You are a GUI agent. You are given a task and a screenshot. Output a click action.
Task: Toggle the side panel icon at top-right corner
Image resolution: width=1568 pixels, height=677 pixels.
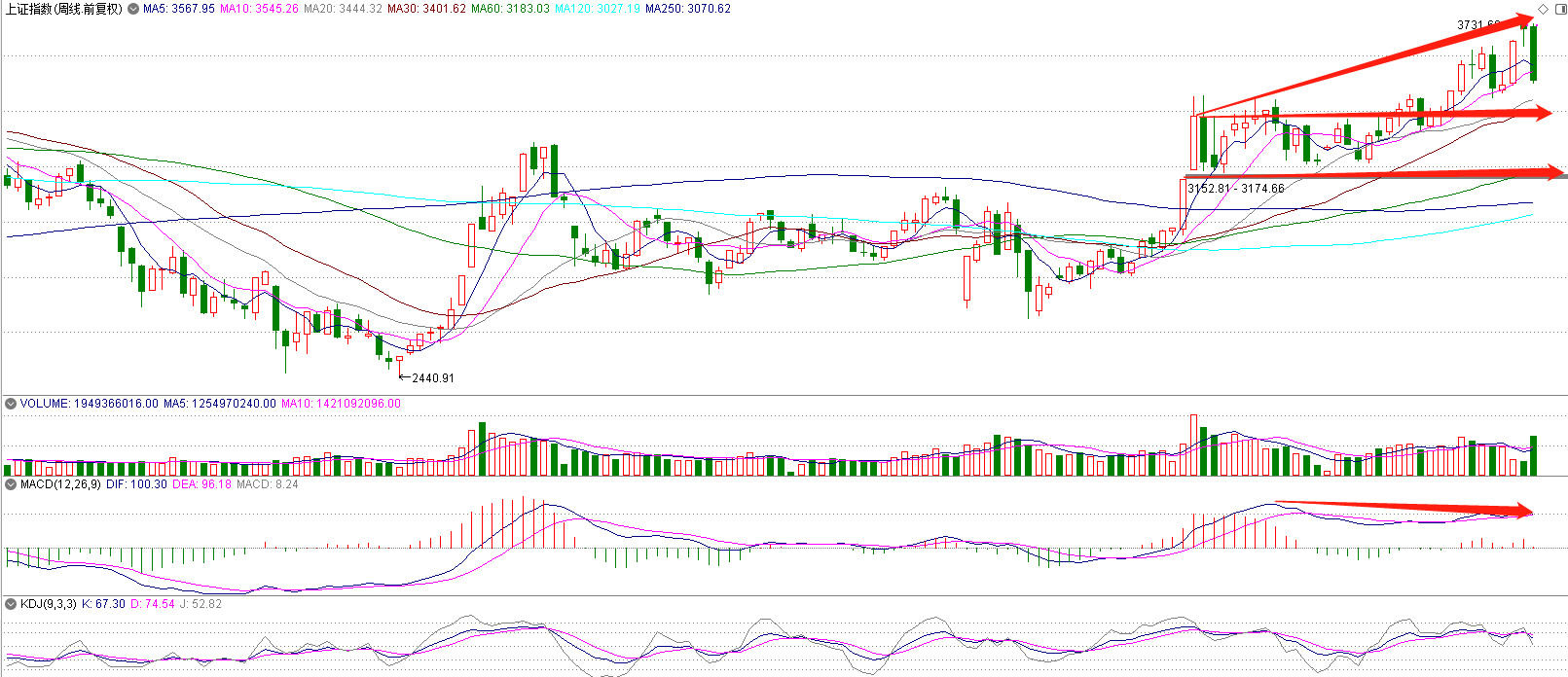(x=1559, y=9)
